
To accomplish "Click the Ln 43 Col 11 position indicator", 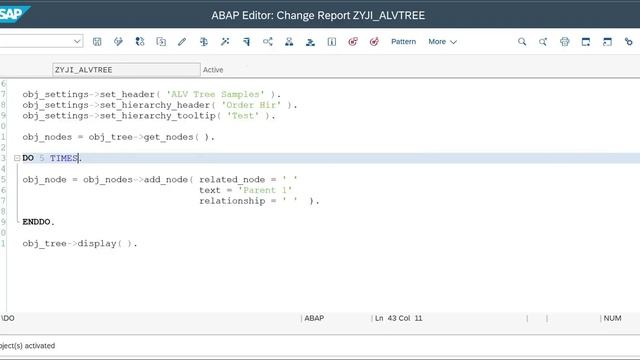I will (x=398, y=318).
